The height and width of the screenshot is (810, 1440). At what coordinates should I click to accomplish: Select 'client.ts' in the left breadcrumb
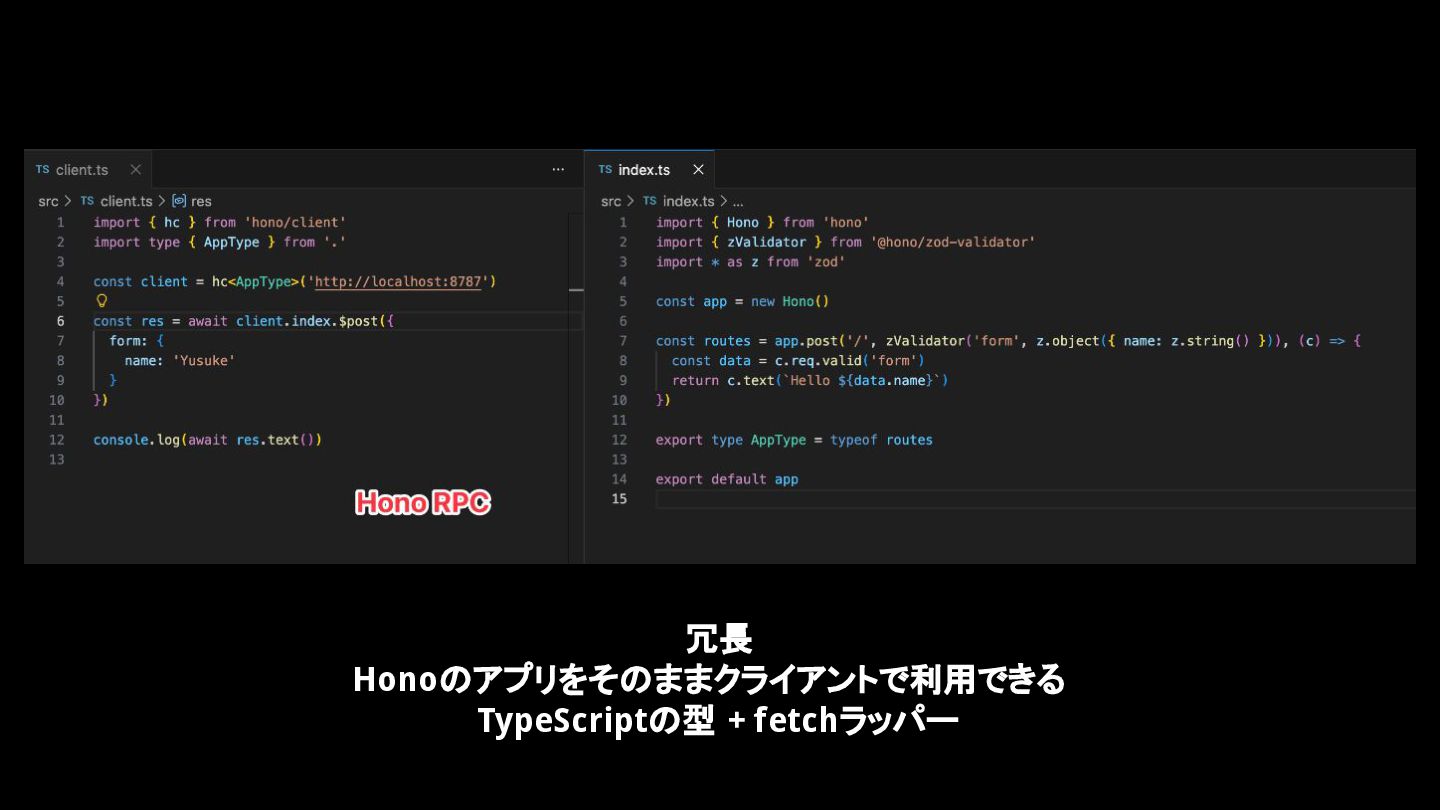click(x=126, y=201)
